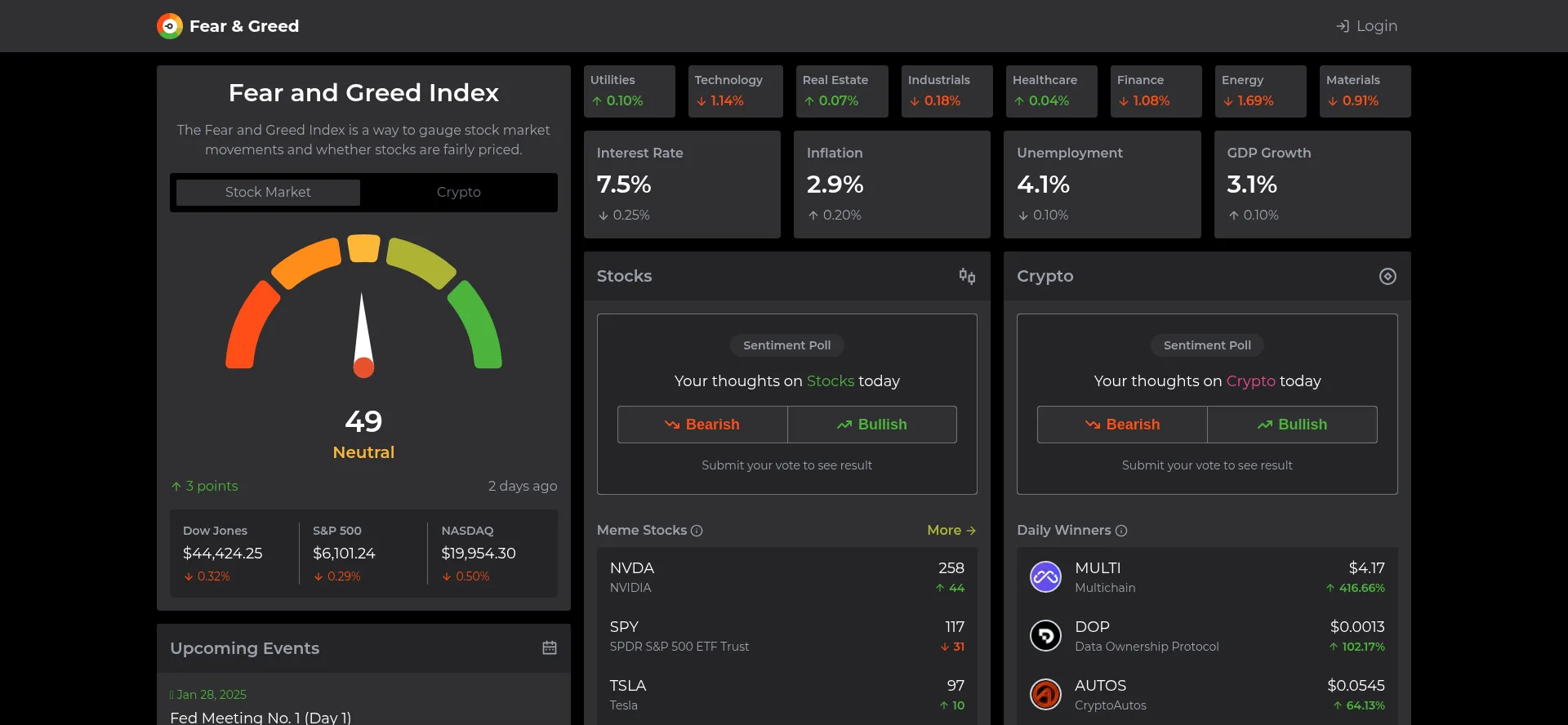This screenshot has height=725, width=1568.
Task: Open the Login link
Action: [x=1366, y=26]
